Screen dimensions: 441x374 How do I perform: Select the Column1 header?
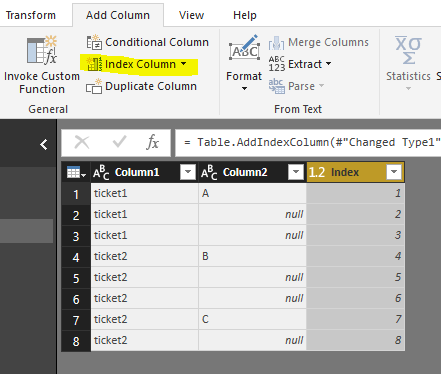(137, 172)
